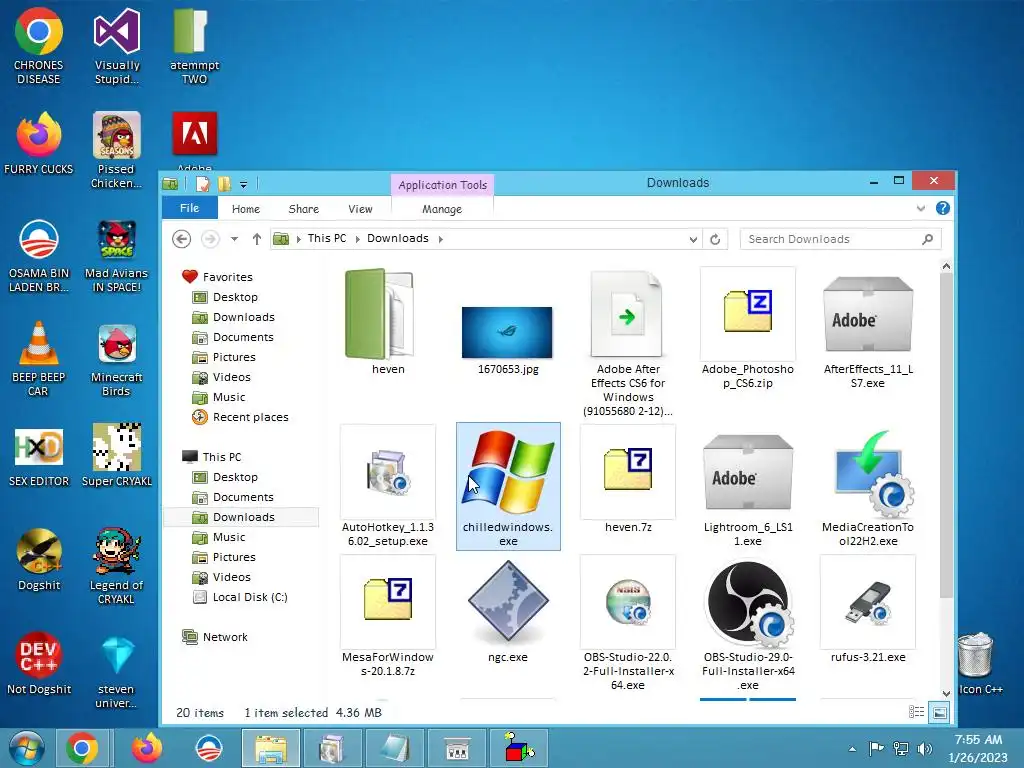Click the Application Tools contextual tab

(x=443, y=185)
